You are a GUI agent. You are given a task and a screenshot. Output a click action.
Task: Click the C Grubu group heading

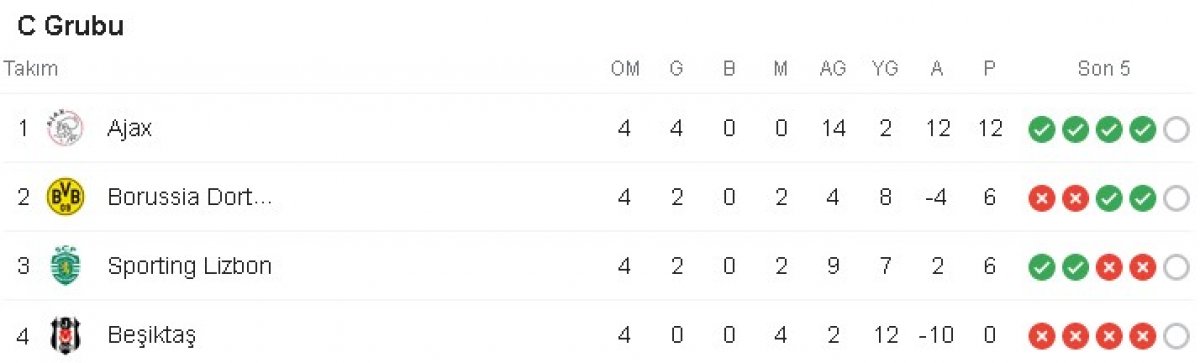tap(70, 27)
